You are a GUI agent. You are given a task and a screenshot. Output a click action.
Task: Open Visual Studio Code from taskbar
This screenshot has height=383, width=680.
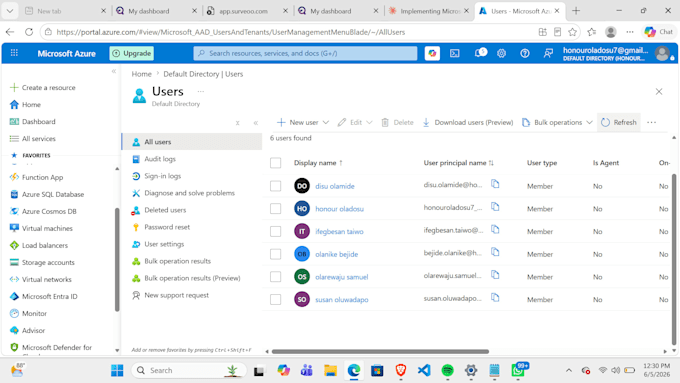424,370
